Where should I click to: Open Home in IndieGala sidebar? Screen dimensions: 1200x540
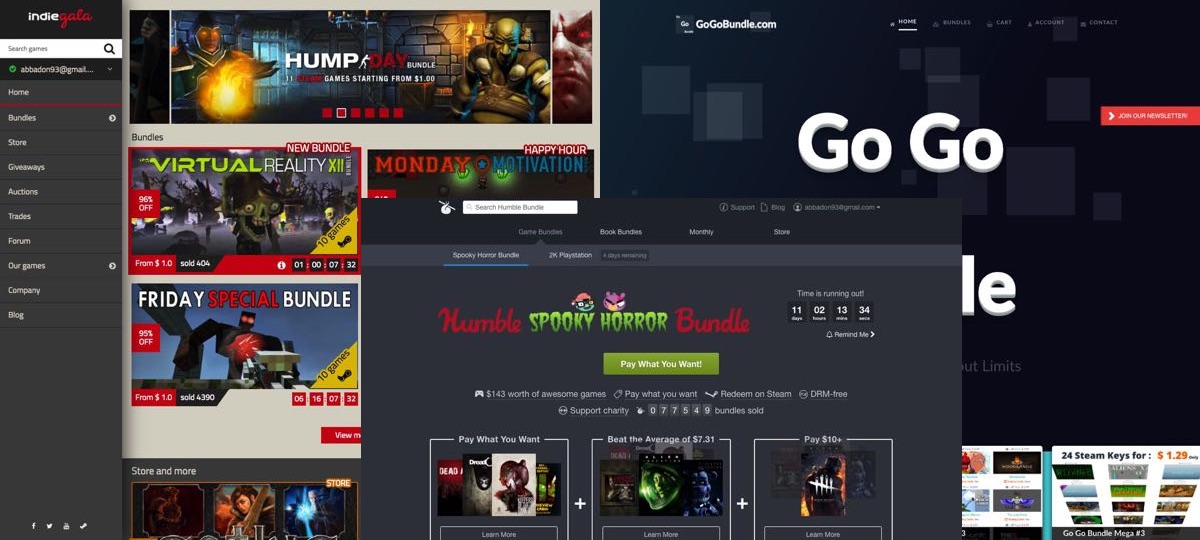click(x=61, y=92)
